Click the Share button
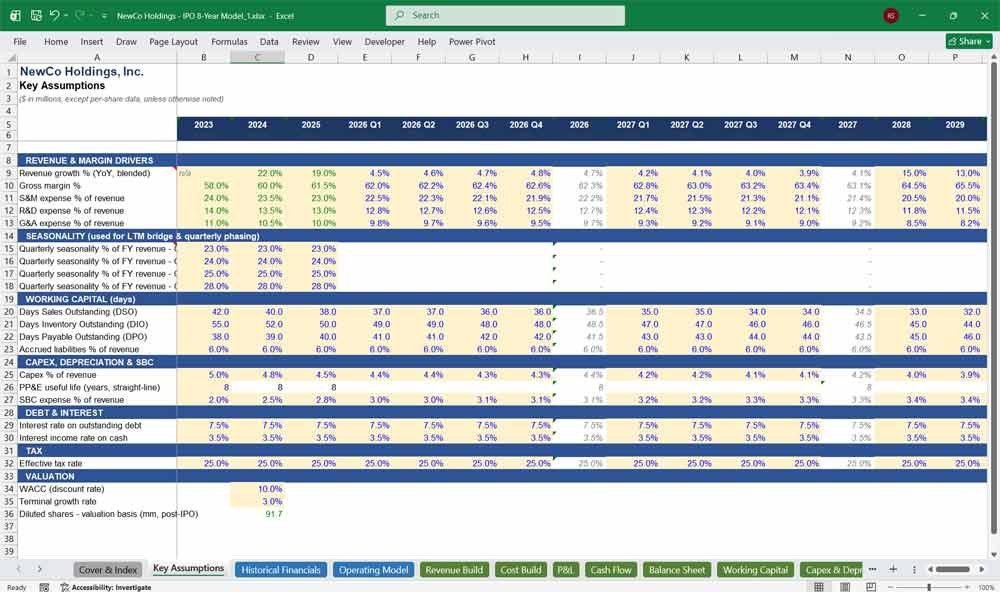The image size is (1000, 592). point(969,41)
